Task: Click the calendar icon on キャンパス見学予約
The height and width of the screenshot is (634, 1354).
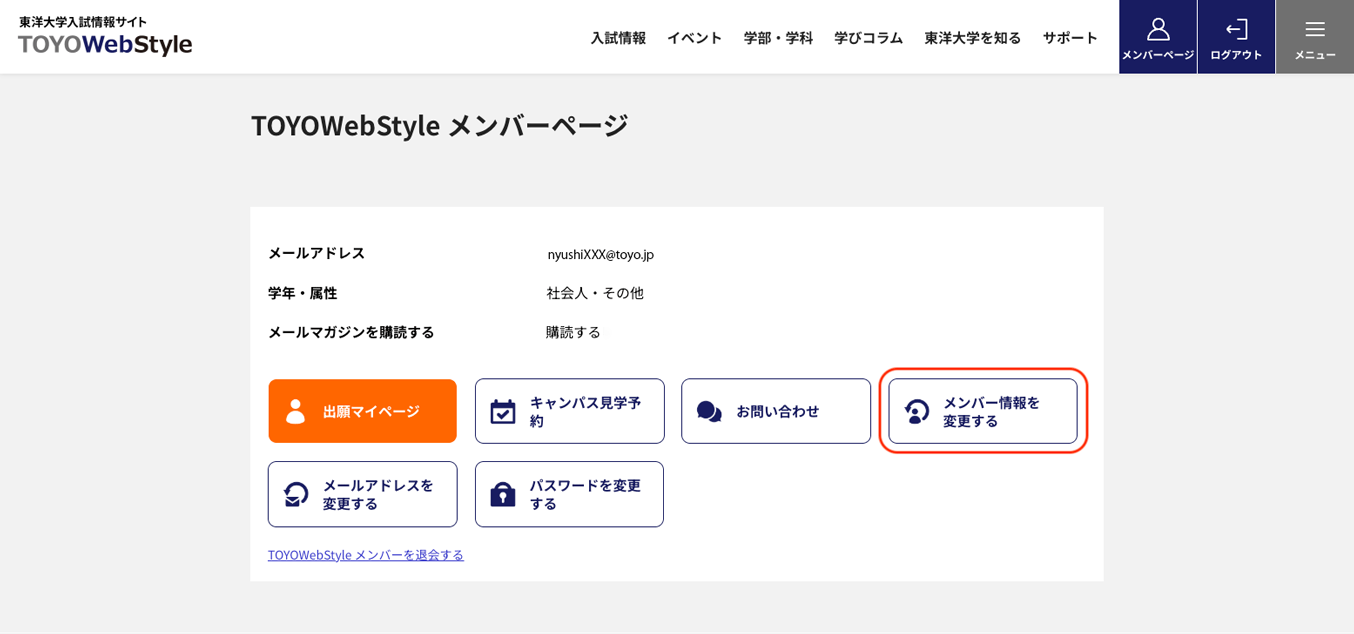Action: coord(503,411)
